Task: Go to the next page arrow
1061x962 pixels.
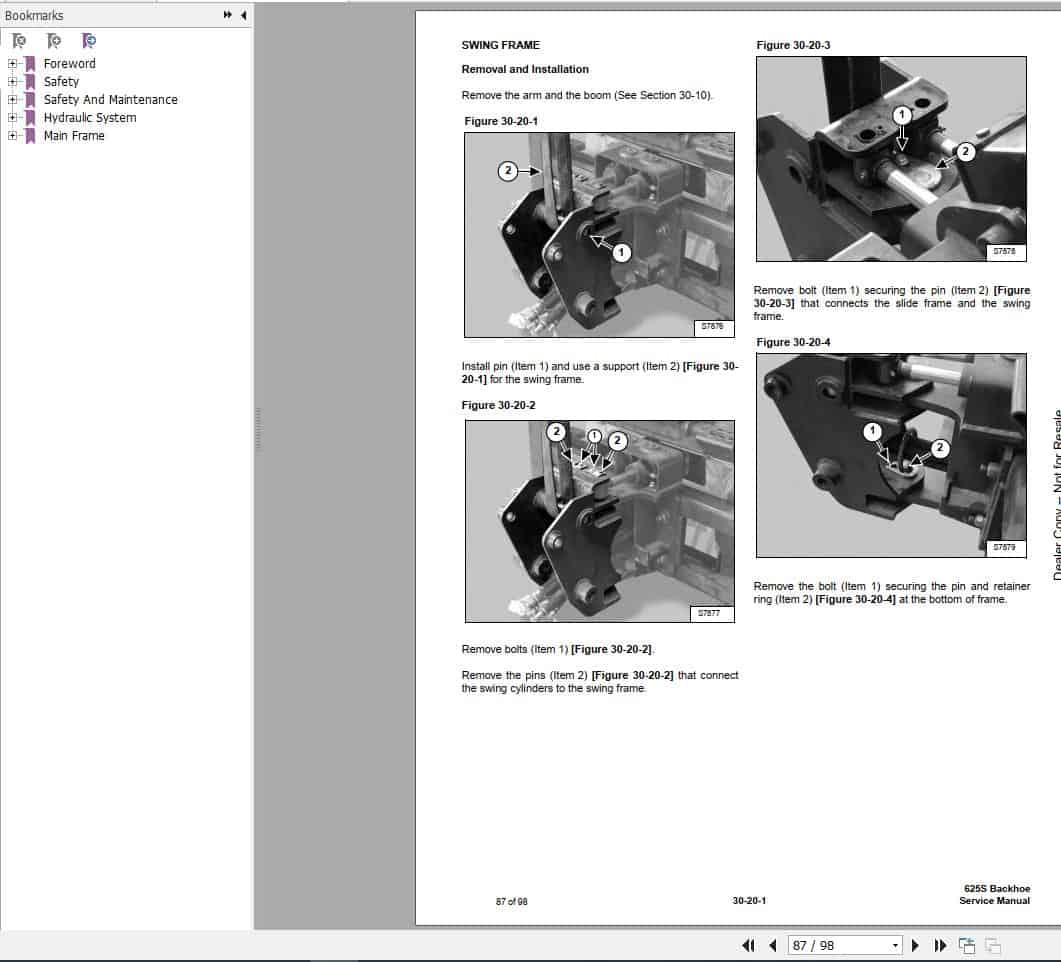Action: (x=915, y=946)
